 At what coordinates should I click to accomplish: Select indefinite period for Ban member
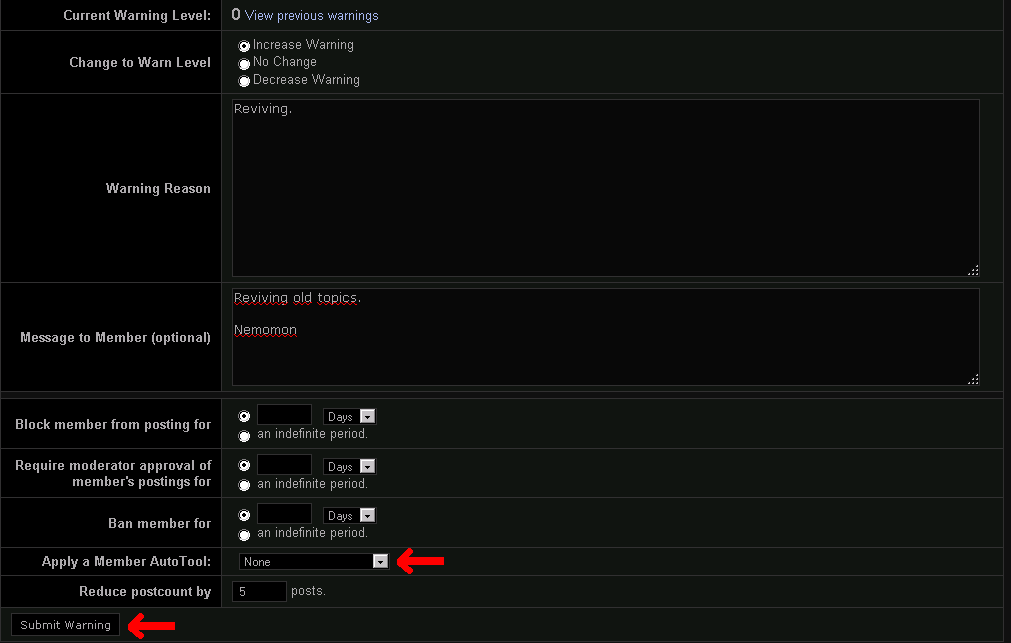244,535
